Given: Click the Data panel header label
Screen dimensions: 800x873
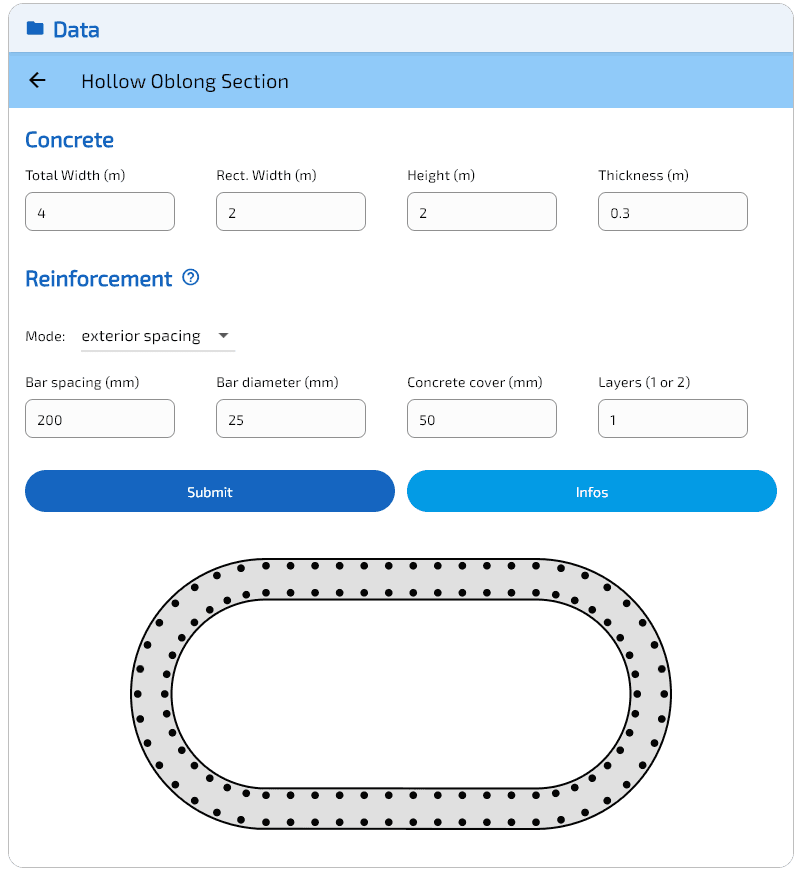Looking at the screenshot, I should pyautogui.click(x=76, y=30).
